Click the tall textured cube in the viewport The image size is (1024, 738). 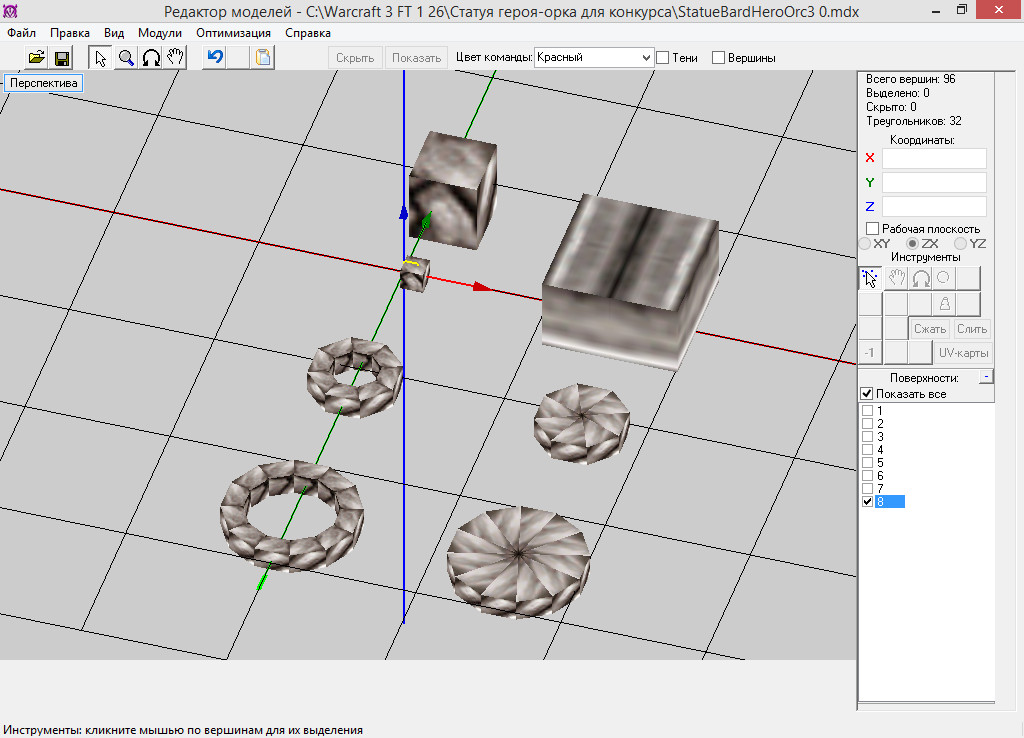(452, 190)
